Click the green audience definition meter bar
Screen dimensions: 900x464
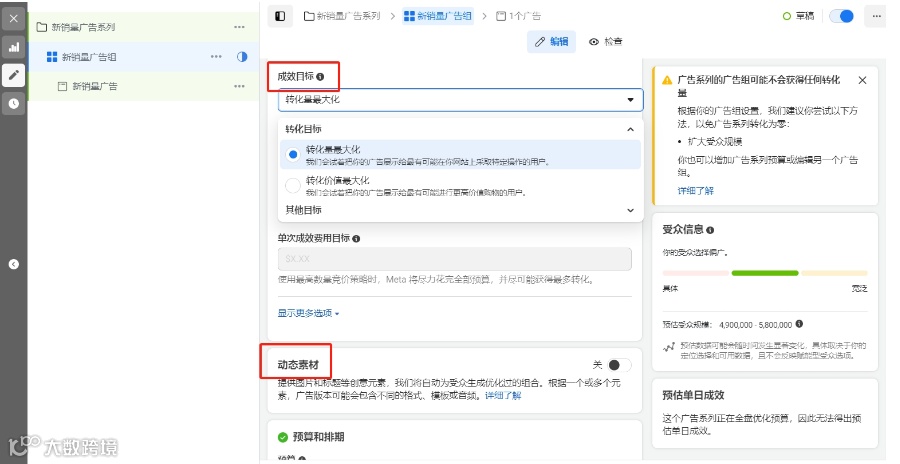[x=765, y=273]
